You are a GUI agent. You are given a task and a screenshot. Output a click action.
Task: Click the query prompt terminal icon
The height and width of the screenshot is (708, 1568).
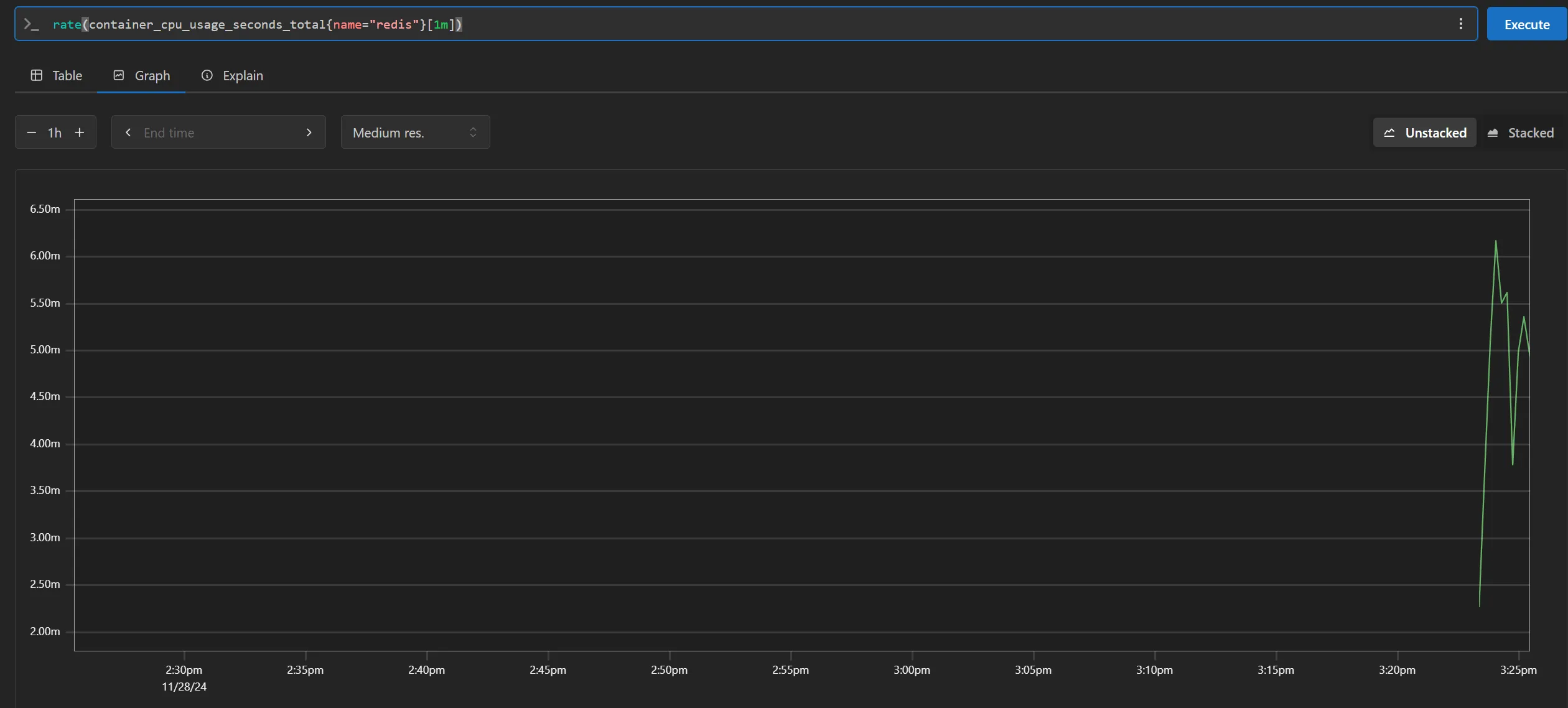point(31,24)
